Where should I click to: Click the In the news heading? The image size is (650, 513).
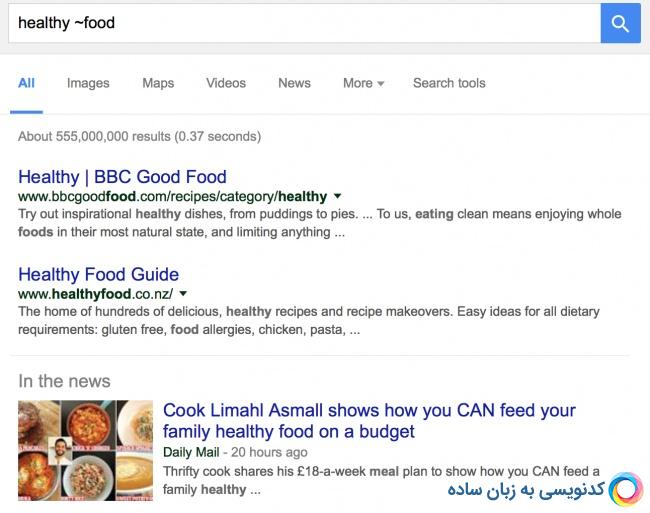(64, 381)
